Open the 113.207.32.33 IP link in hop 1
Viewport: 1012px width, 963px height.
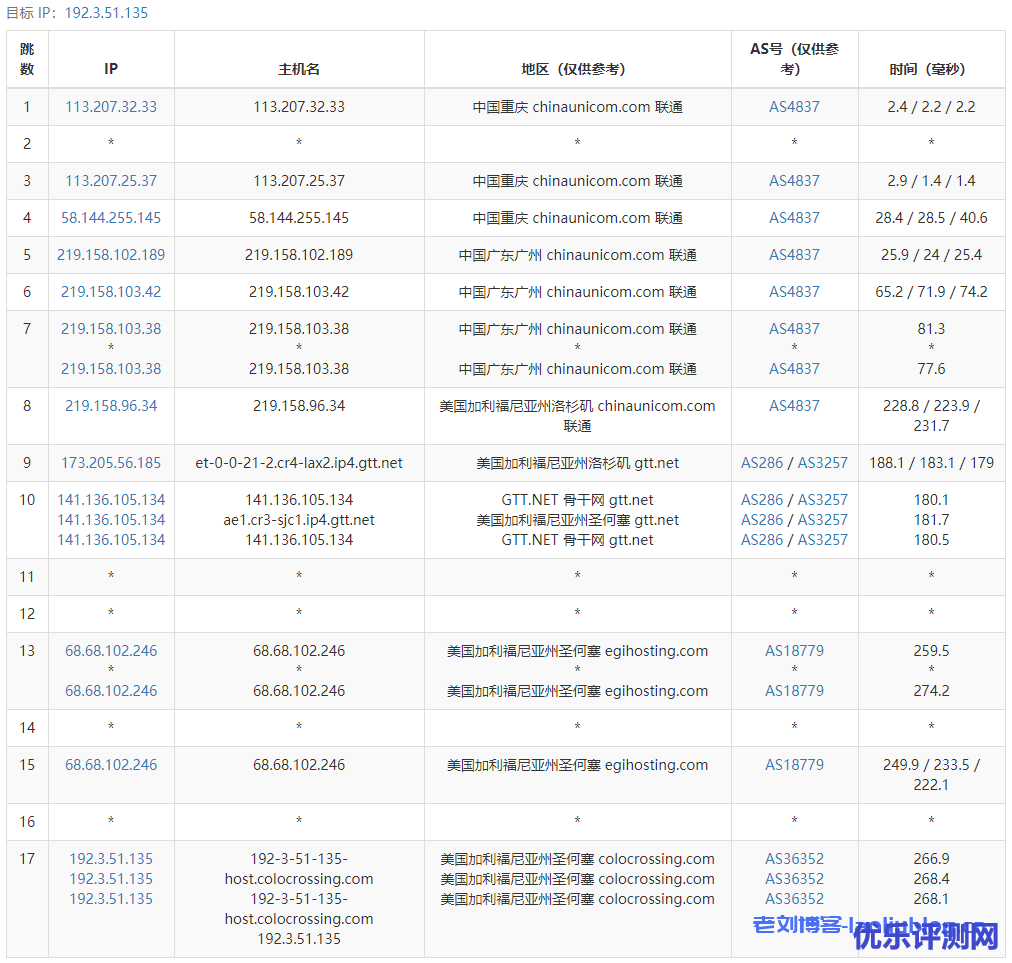[x=111, y=107]
